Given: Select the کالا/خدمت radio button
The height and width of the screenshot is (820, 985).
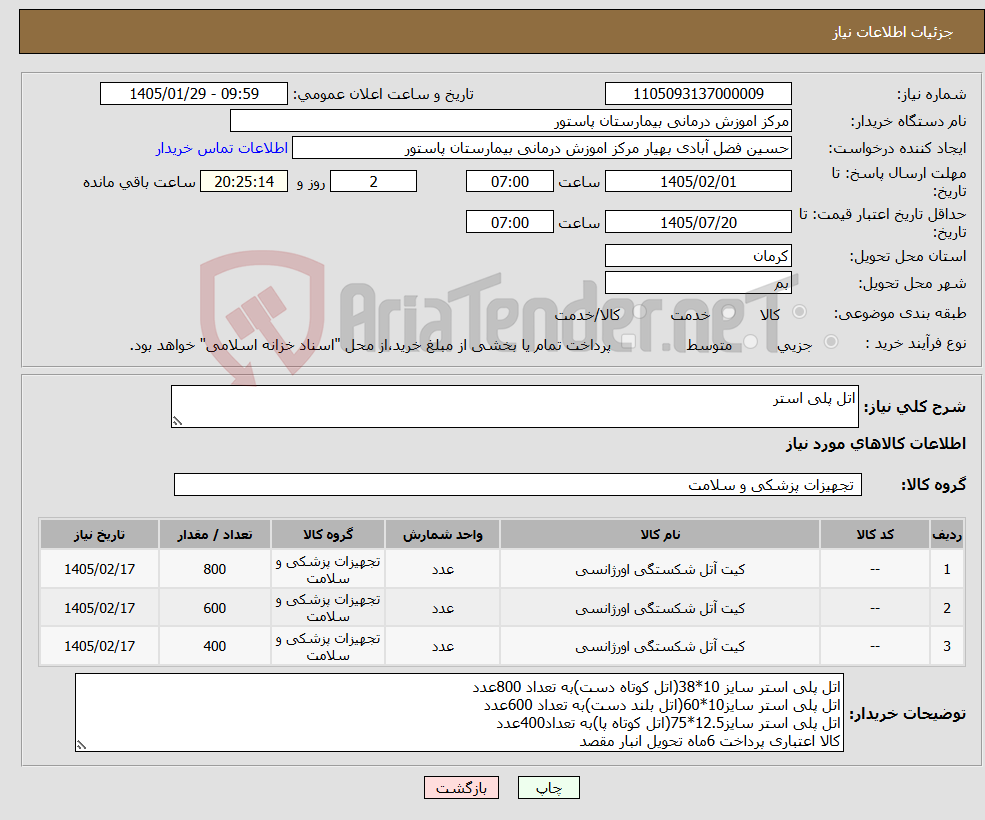Looking at the screenshot, I should point(639,312).
